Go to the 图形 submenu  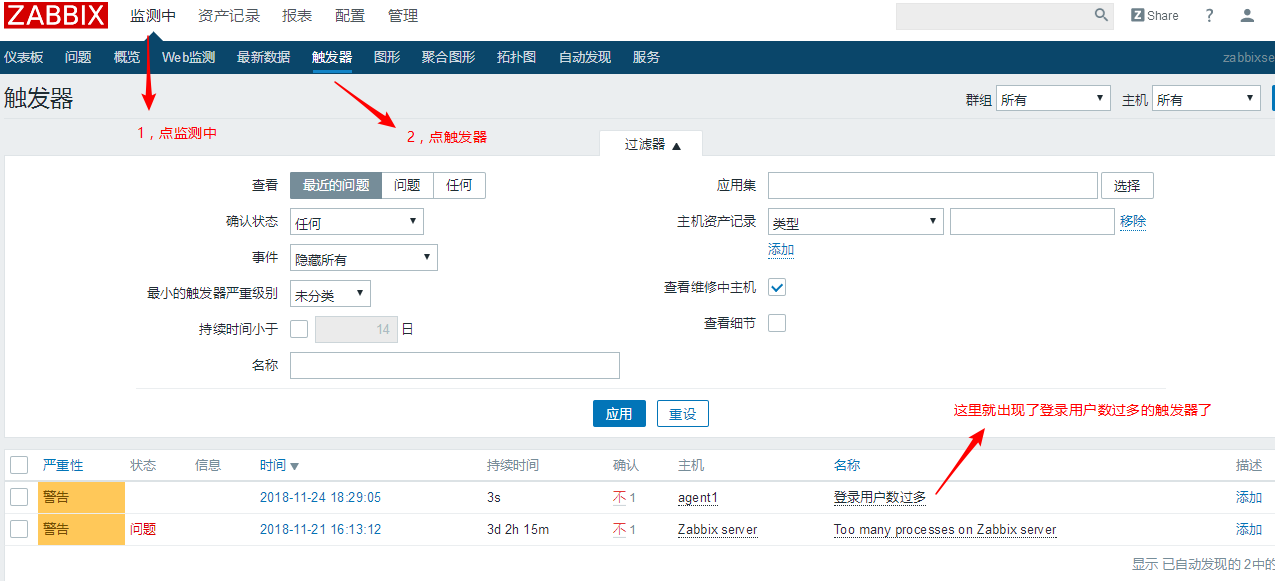(x=387, y=58)
